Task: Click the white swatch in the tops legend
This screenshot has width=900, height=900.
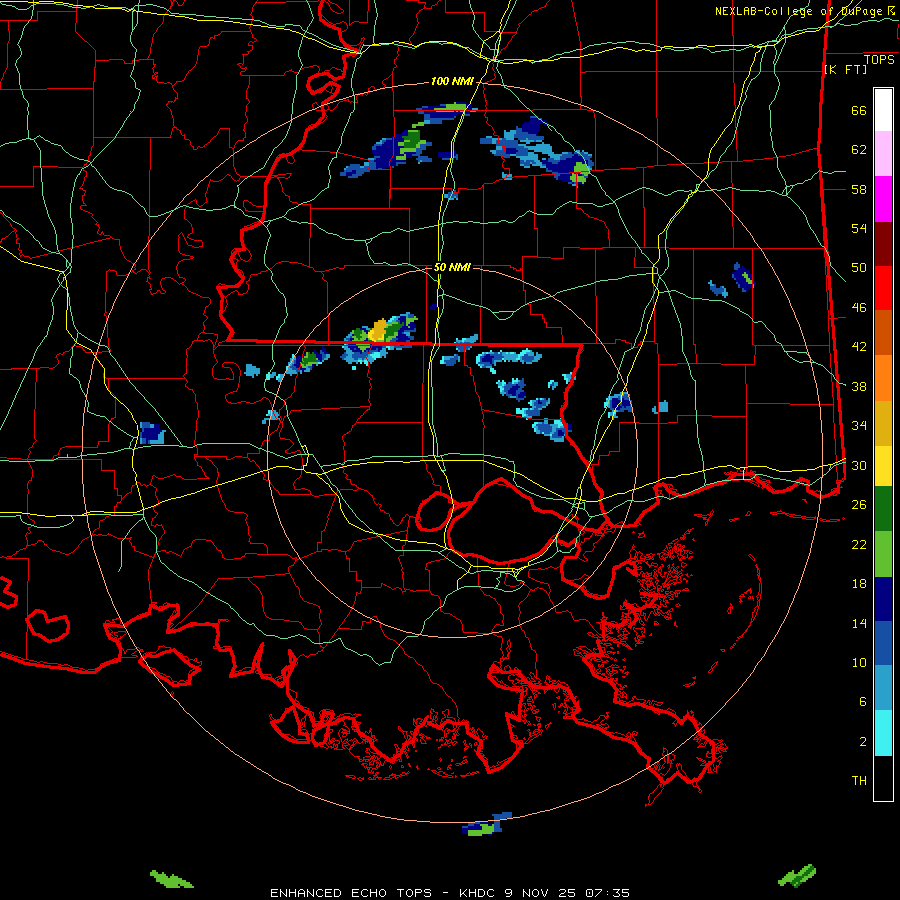Action: [x=883, y=110]
